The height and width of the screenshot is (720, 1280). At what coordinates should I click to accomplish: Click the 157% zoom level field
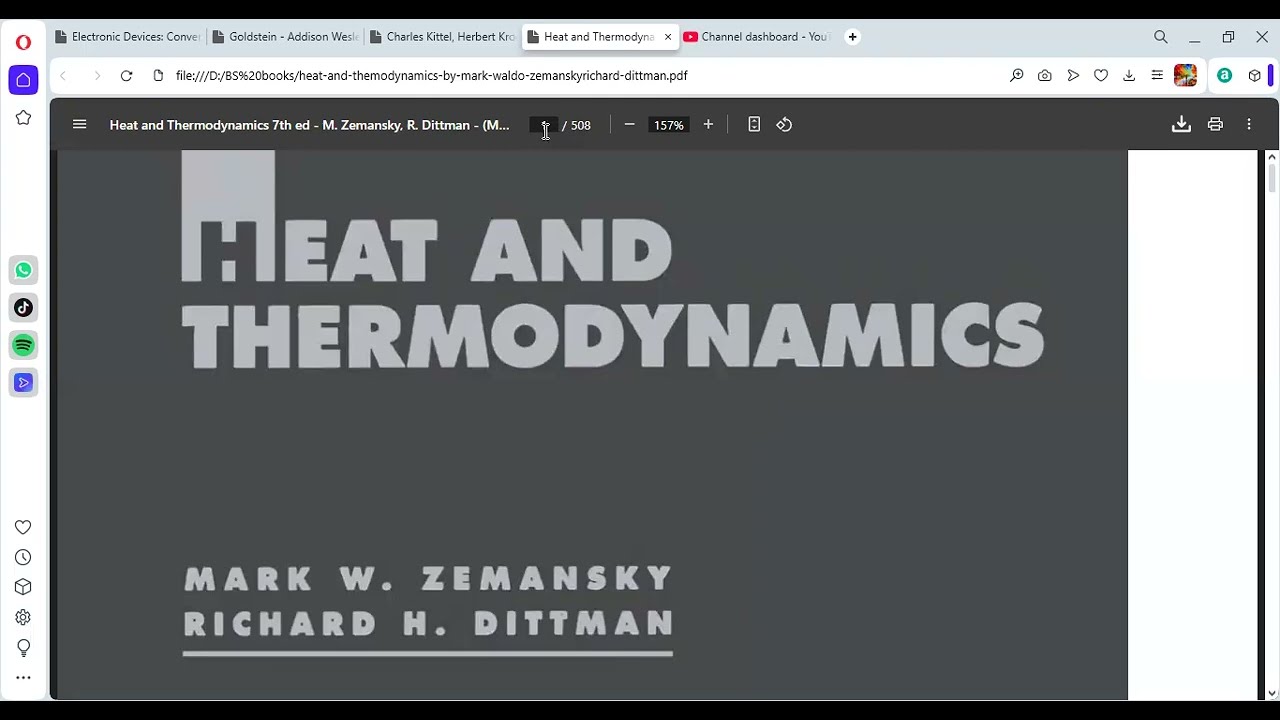(x=668, y=125)
